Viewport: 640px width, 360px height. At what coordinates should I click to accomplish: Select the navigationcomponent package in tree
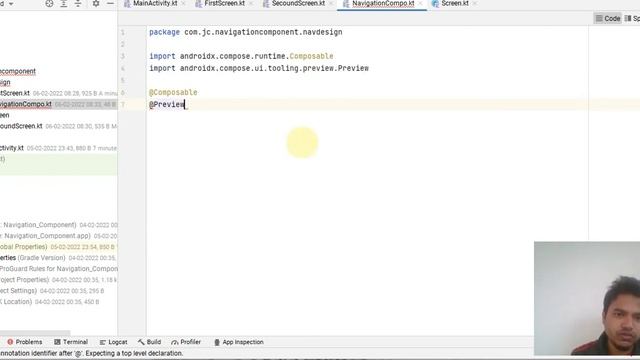tap(18, 71)
